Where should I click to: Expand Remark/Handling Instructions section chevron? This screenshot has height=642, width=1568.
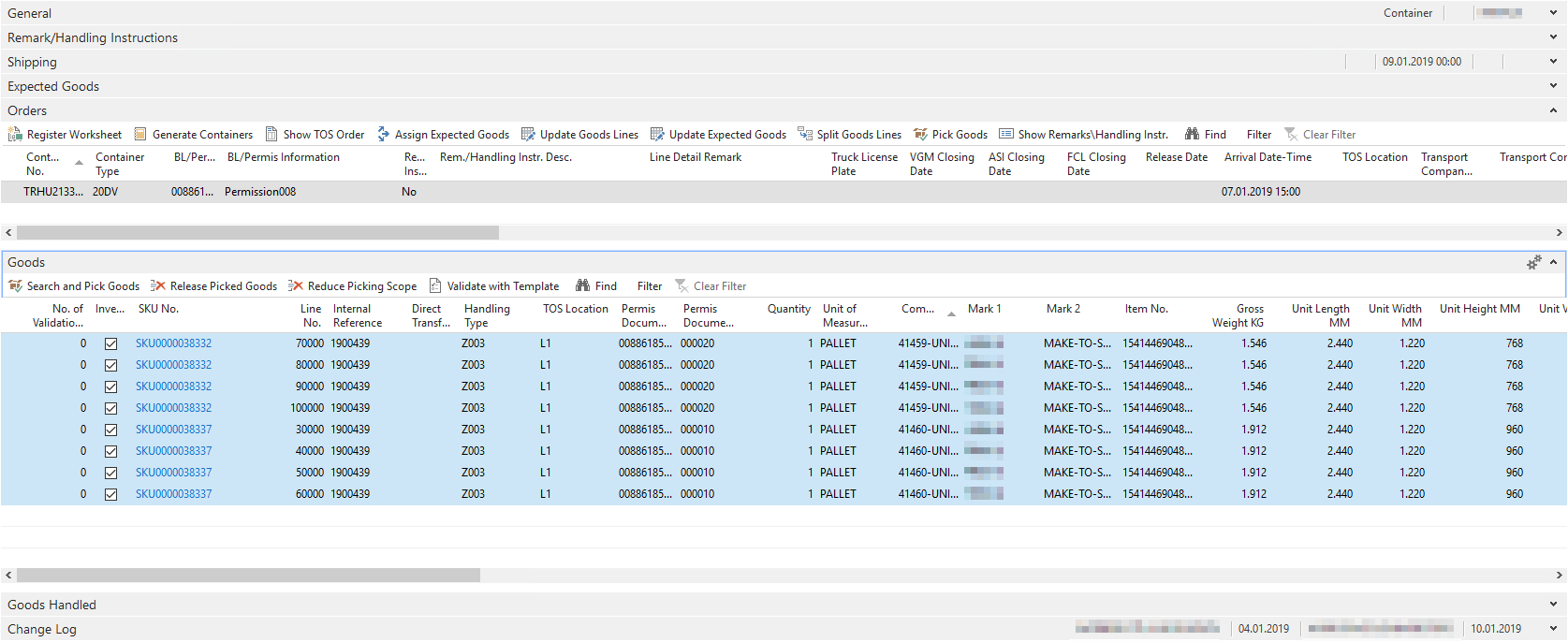[1553, 37]
